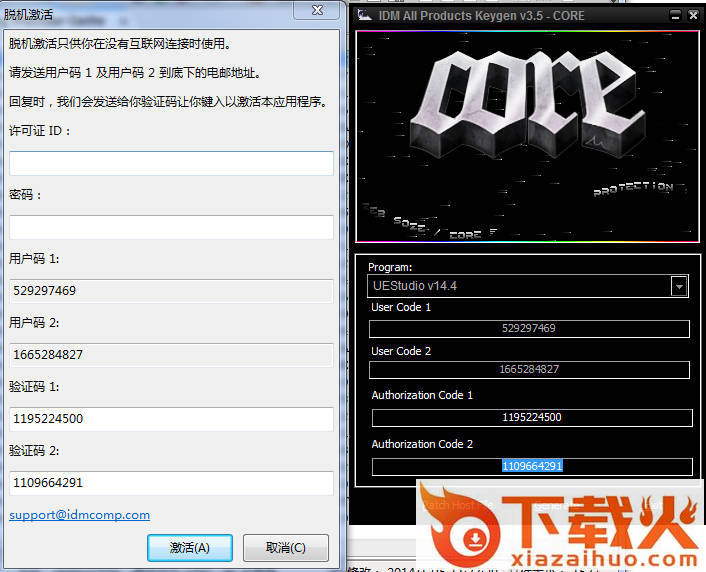
Task: Select the 用户码 1 field showing 529297469
Action: click(x=171, y=291)
